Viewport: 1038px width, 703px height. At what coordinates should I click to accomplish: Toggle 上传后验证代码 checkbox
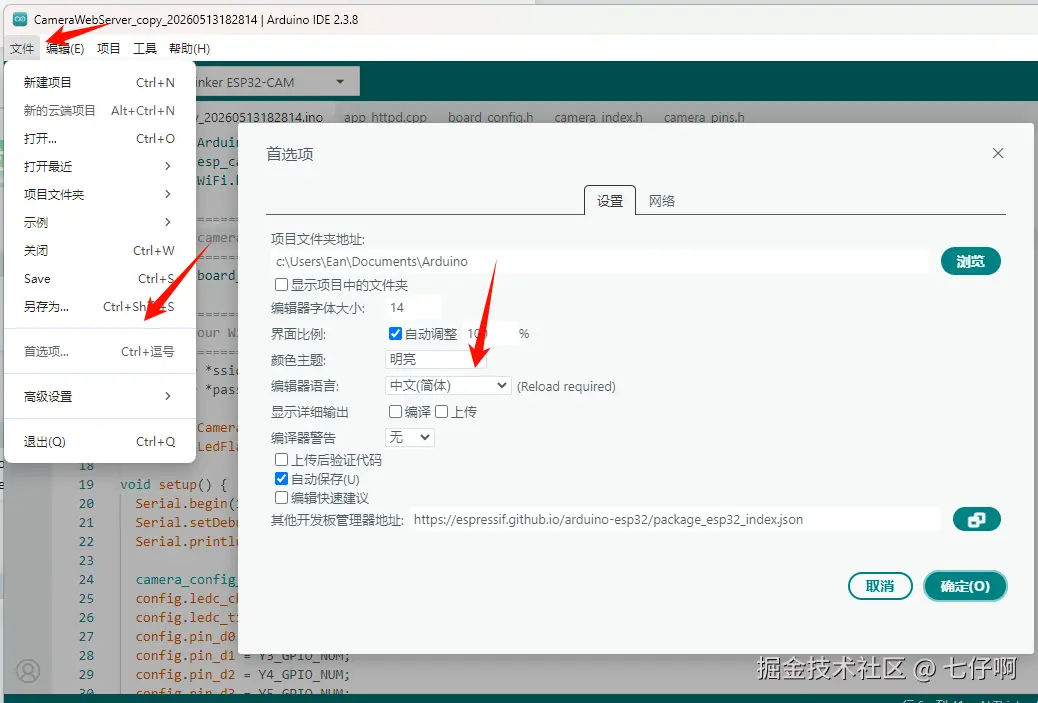[x=281, y=459]
